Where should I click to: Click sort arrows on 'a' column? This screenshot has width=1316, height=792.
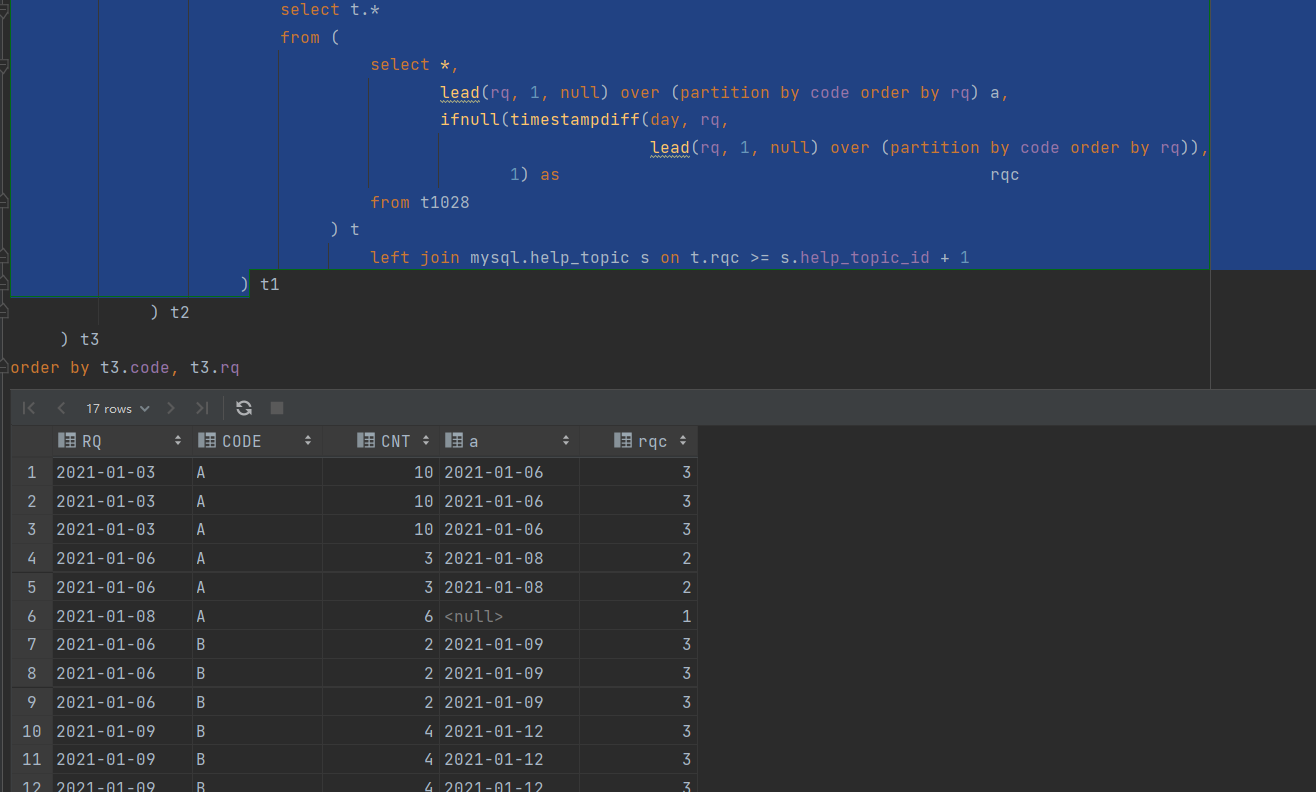click(x=566, y=441)
